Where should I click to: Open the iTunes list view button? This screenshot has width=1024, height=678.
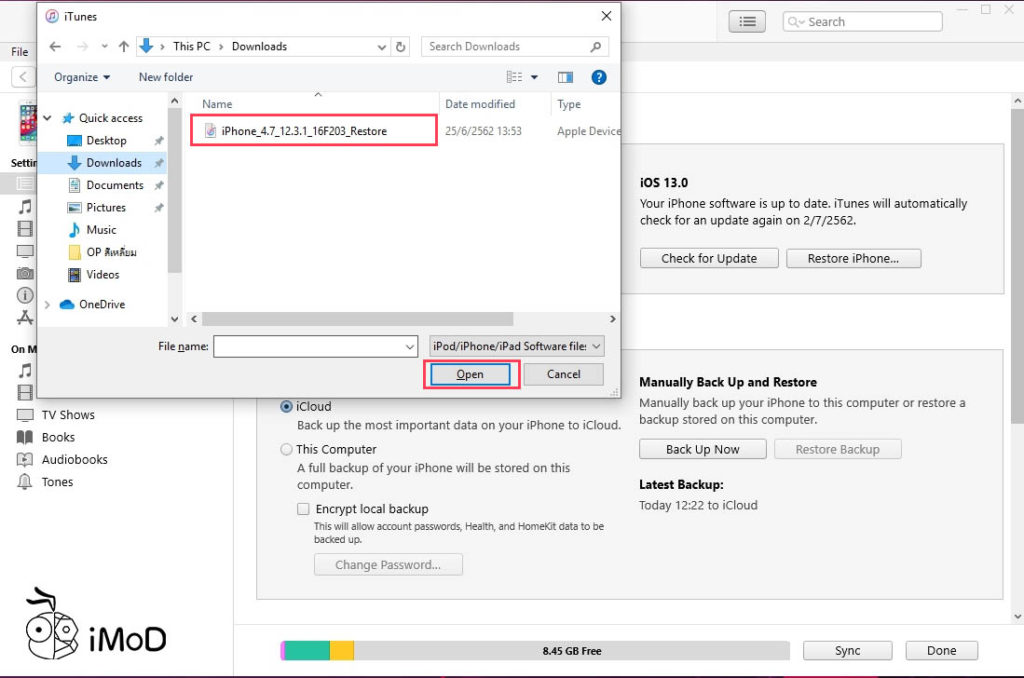coord(747,22)
